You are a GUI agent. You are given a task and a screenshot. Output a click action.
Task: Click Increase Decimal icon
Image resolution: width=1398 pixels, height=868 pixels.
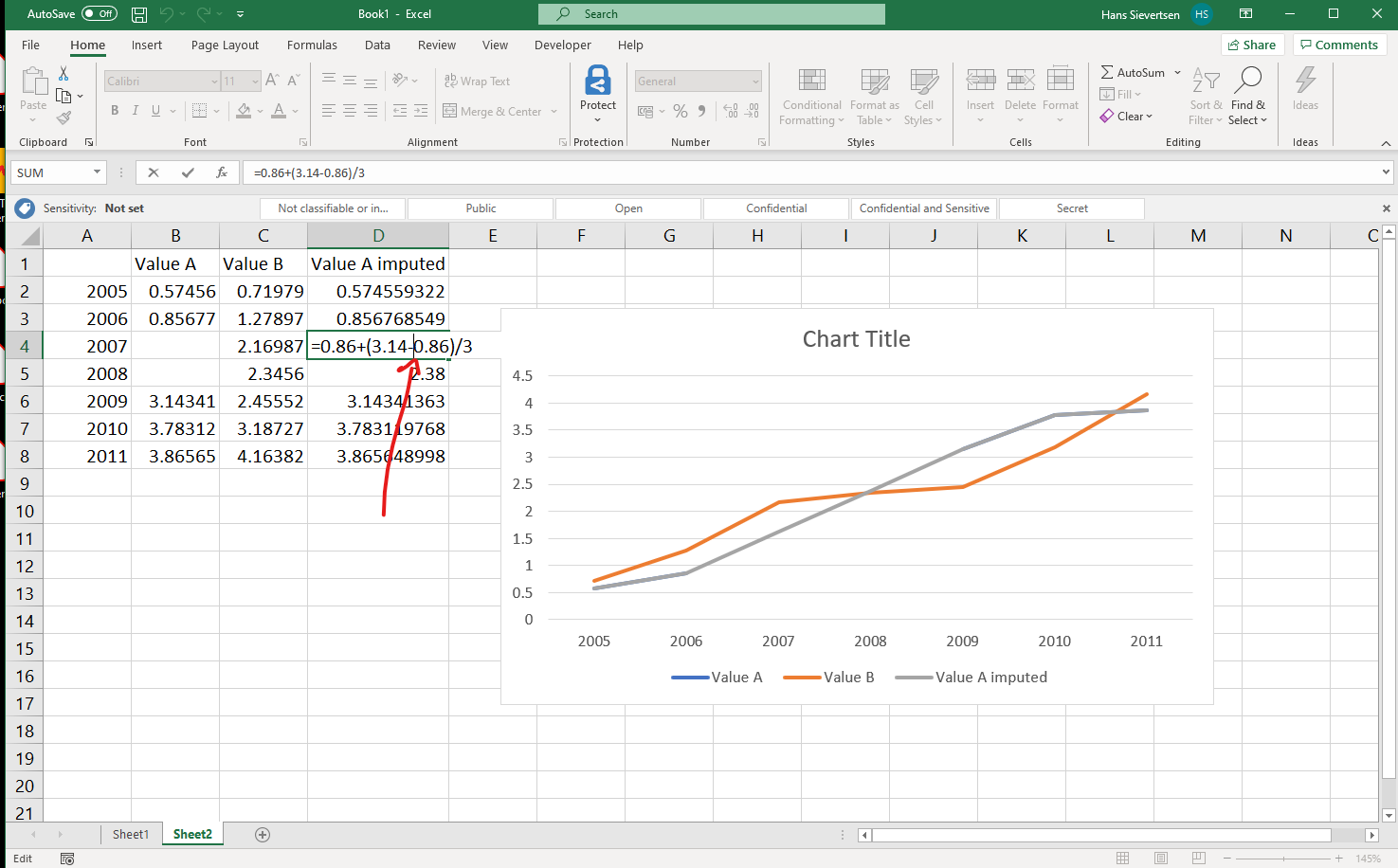pyautogui.click(x=731, y=111)
